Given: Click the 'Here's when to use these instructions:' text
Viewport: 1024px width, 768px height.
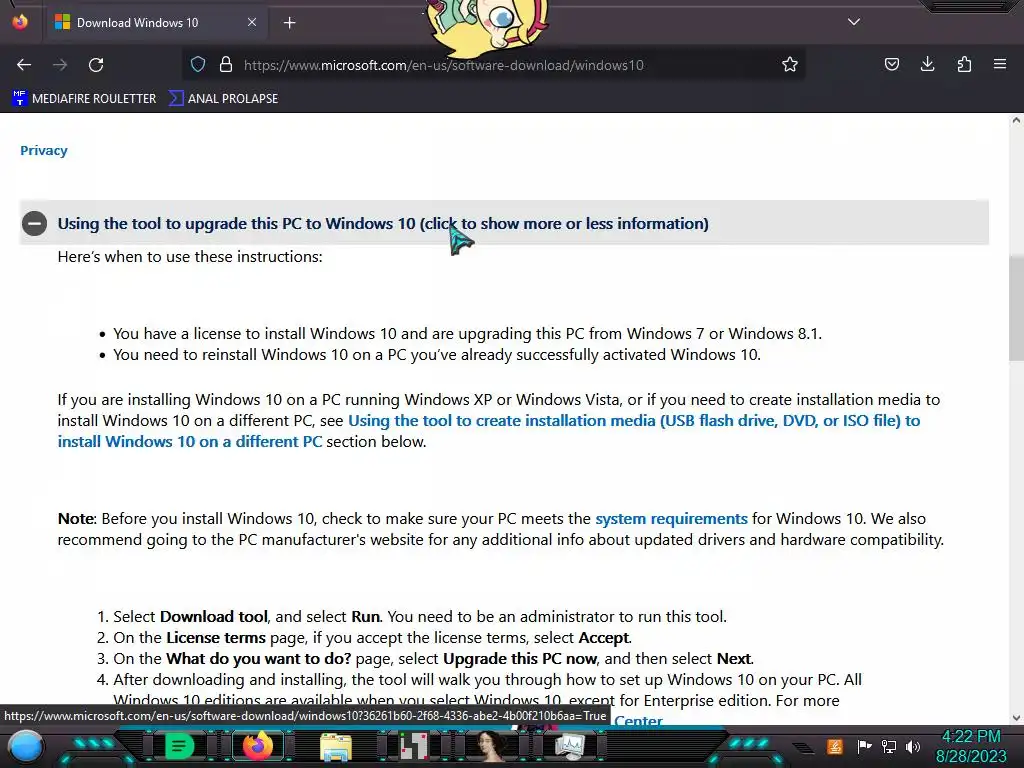Looking at the screenshot, I should [x=190, y=257].
